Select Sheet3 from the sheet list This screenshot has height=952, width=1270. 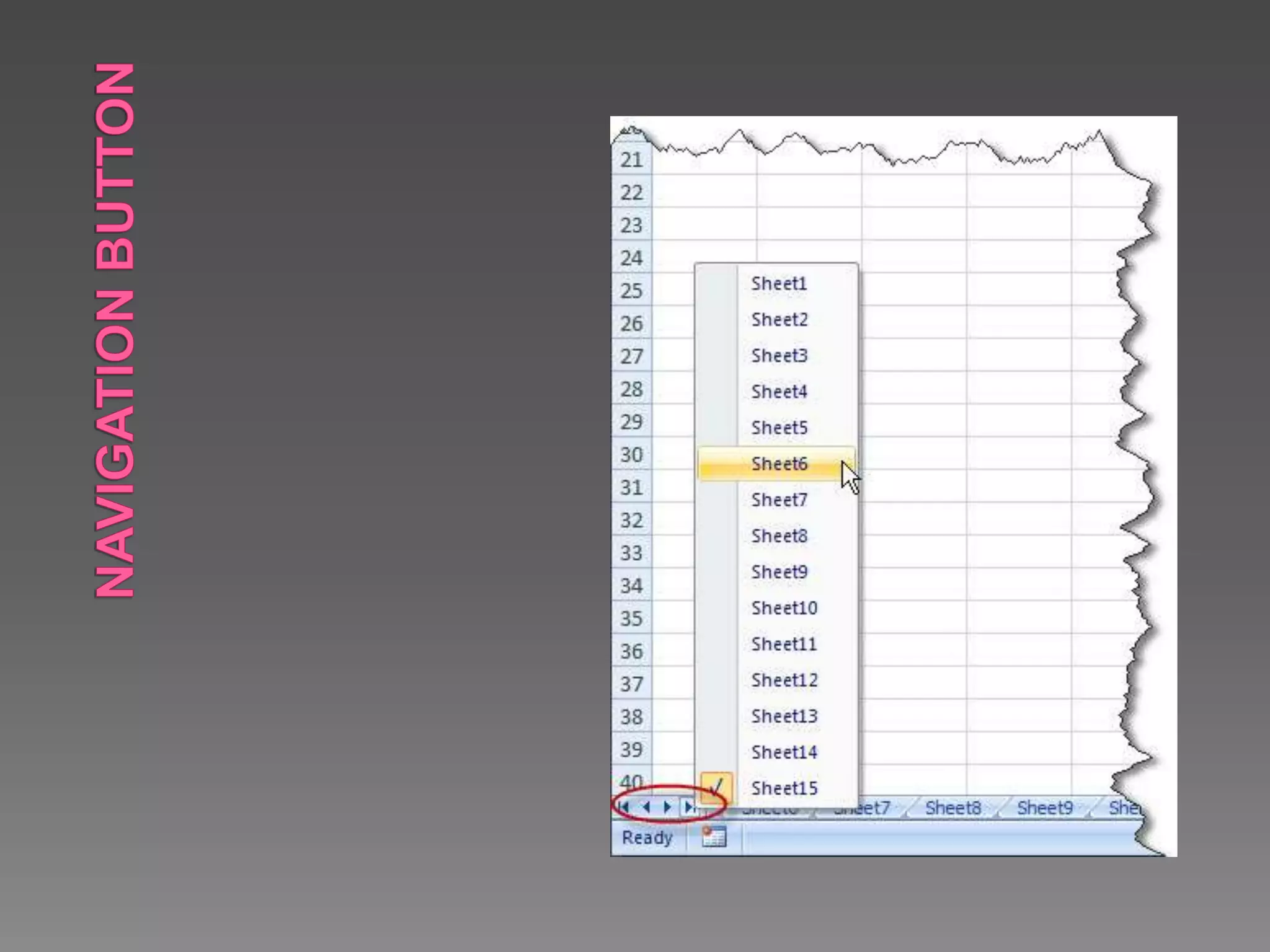779,356
